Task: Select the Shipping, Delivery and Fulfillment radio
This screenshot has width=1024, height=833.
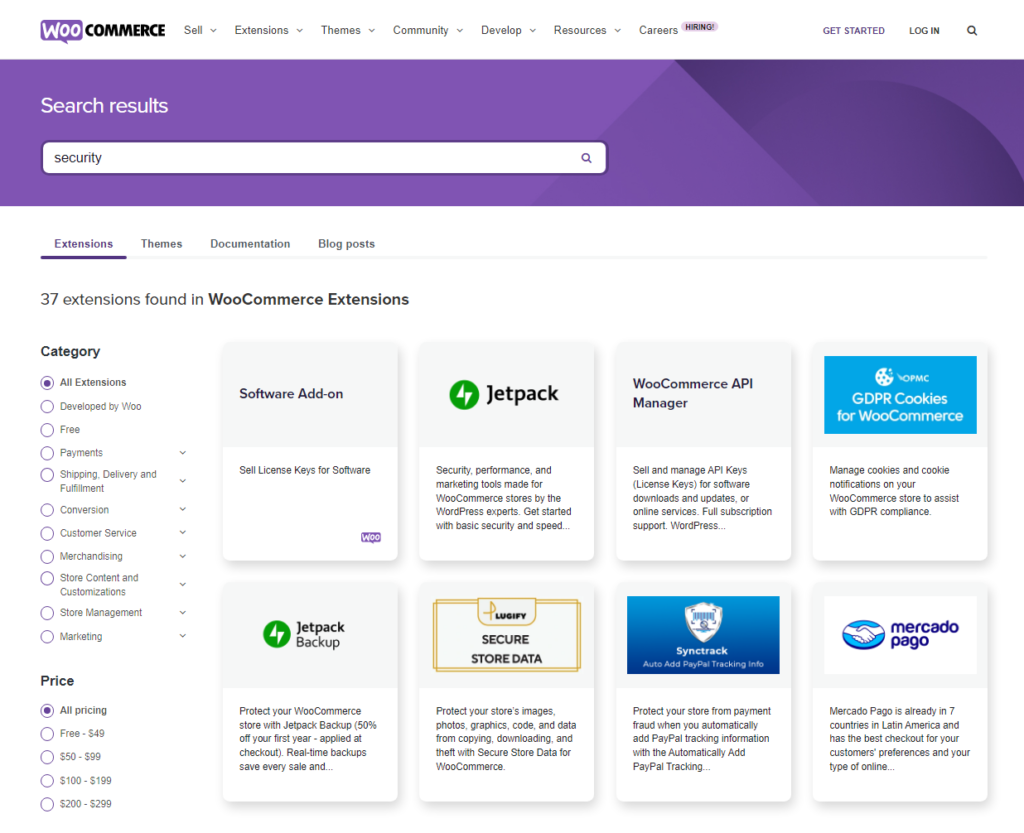Action: (47, 475)
